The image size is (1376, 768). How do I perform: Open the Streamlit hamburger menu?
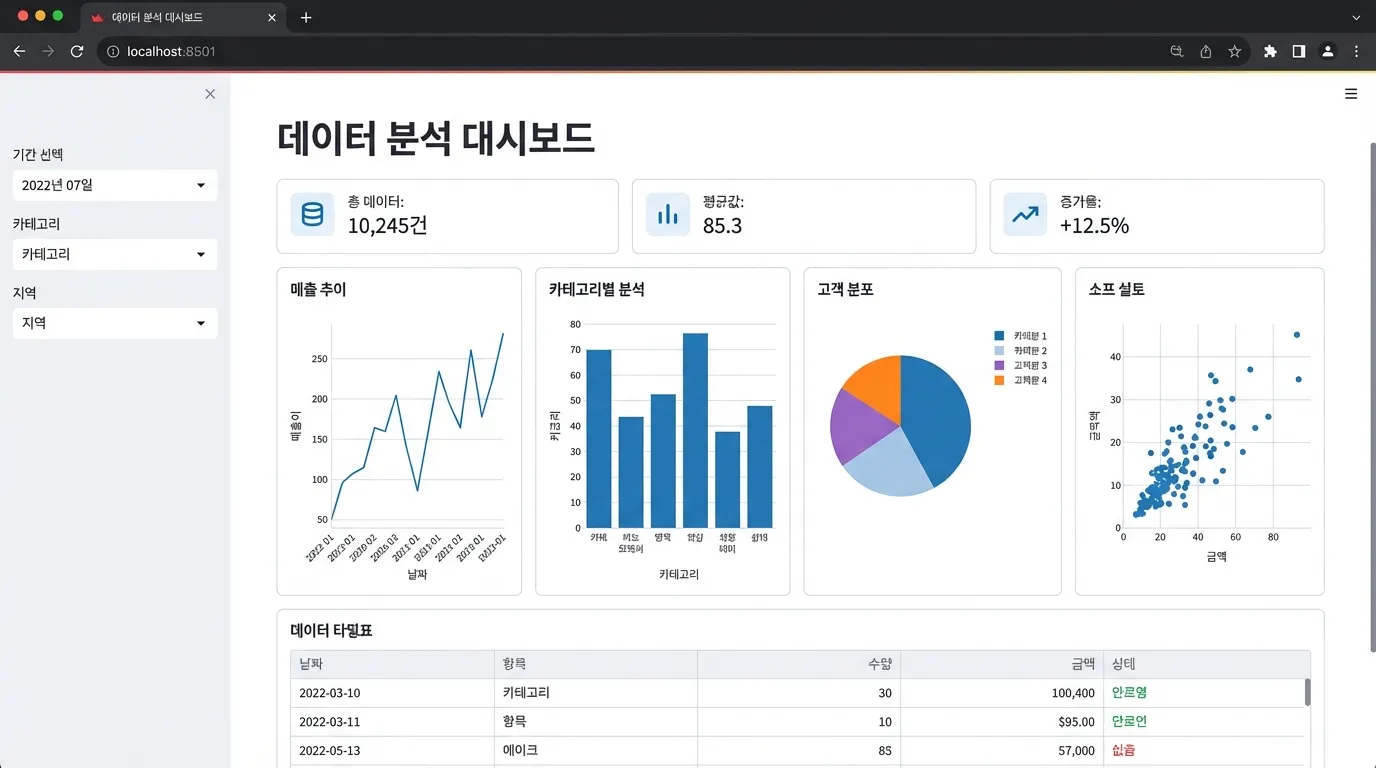[x=1351, y=93]
